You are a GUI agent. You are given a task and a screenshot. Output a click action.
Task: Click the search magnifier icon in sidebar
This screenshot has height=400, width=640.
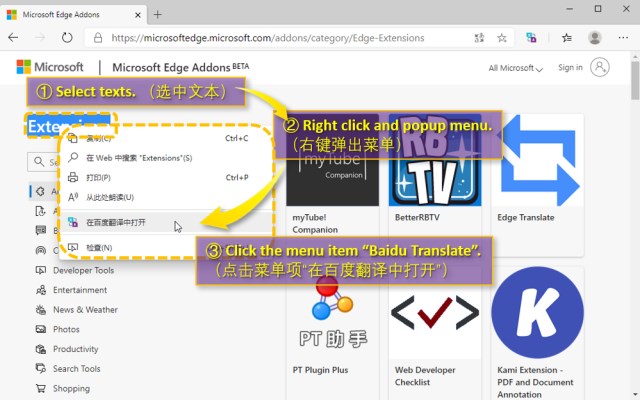tap(39, 162)
